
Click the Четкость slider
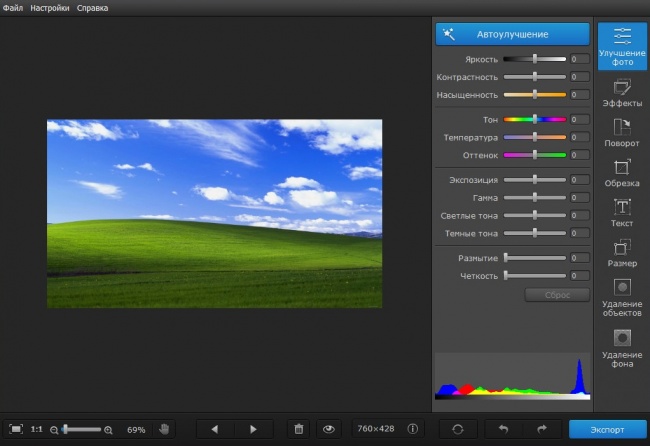(535, 276)
